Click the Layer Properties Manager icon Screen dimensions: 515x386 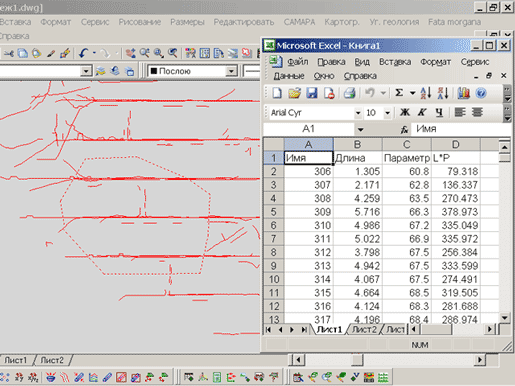[x=101, y=71]
